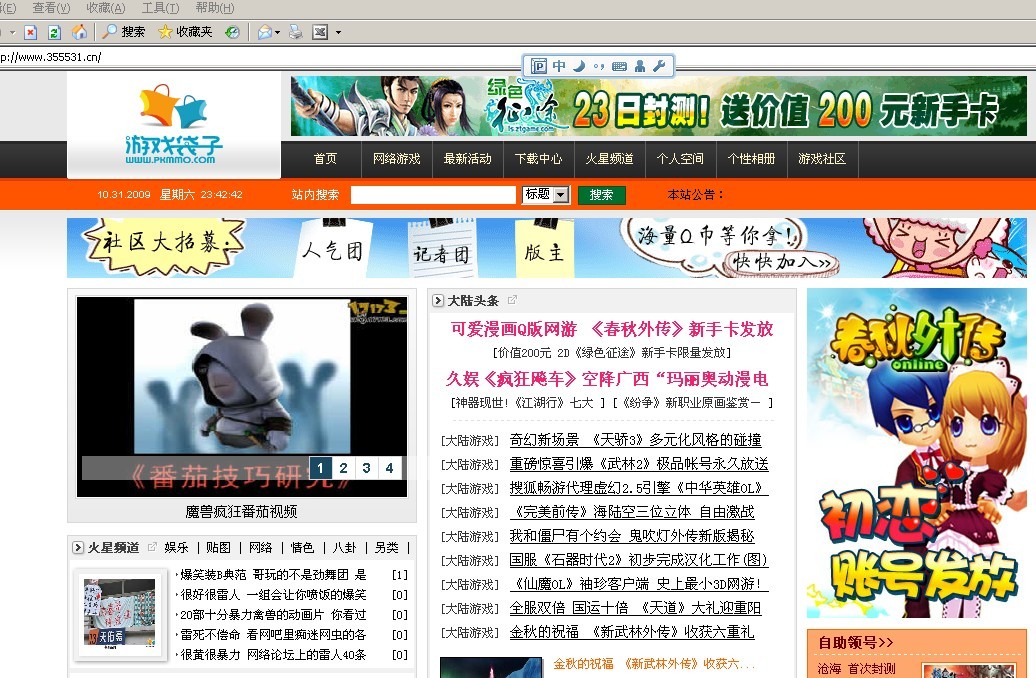Screen dimensions: 1036x678
Task: Select slide 4 in video slideshow
Action: coord(390,468)
